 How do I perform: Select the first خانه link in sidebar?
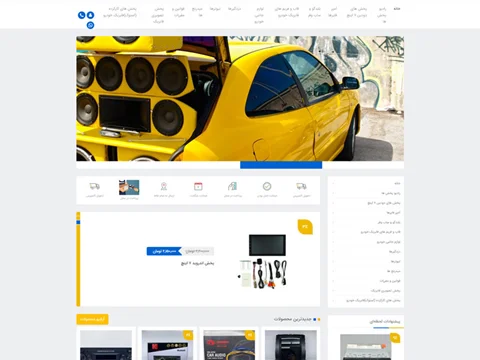tap(397, 183)
